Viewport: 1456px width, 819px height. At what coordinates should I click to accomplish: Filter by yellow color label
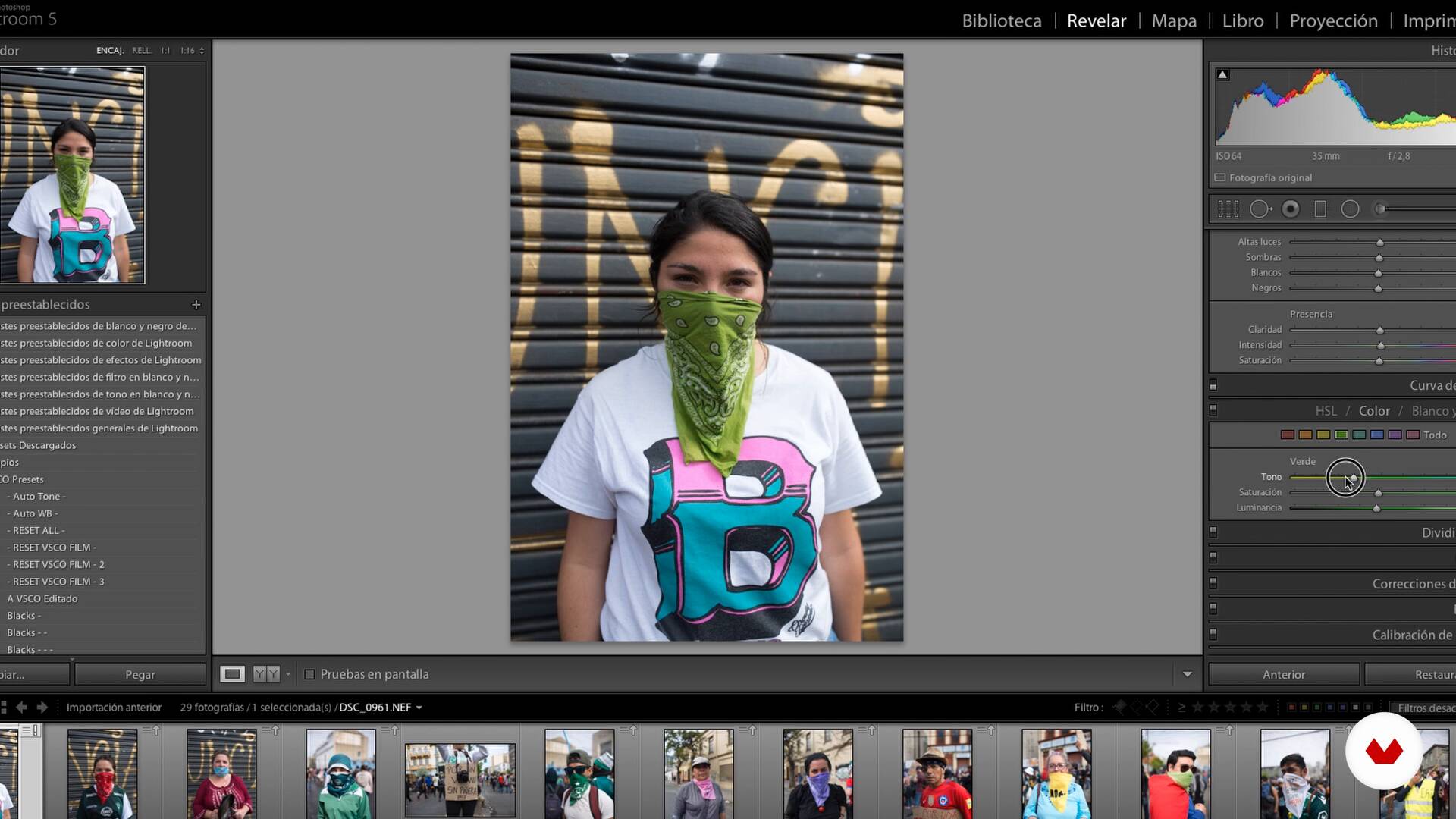coord(1304,708)
